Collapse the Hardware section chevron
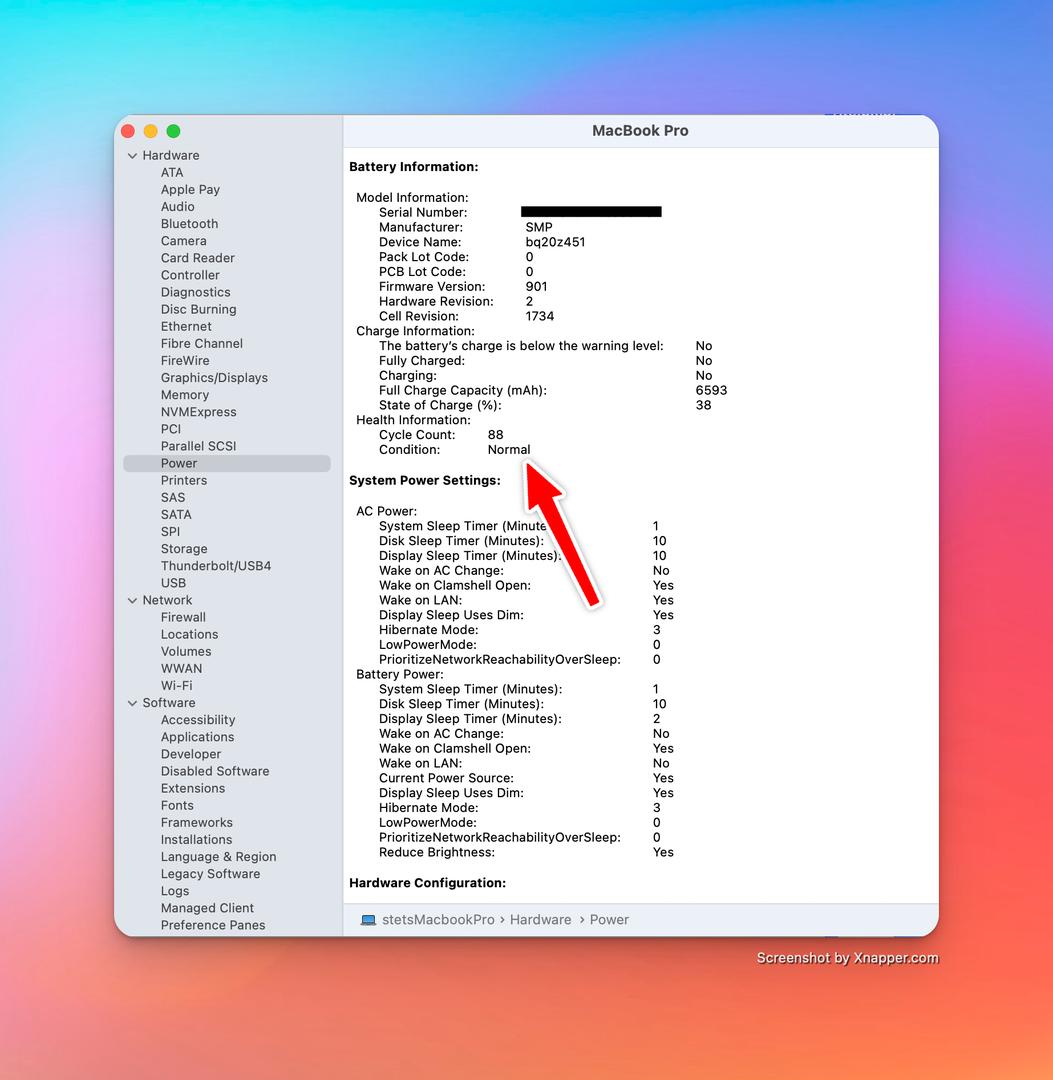This screenshot has height=1080, width=1053. click(132, 156)
